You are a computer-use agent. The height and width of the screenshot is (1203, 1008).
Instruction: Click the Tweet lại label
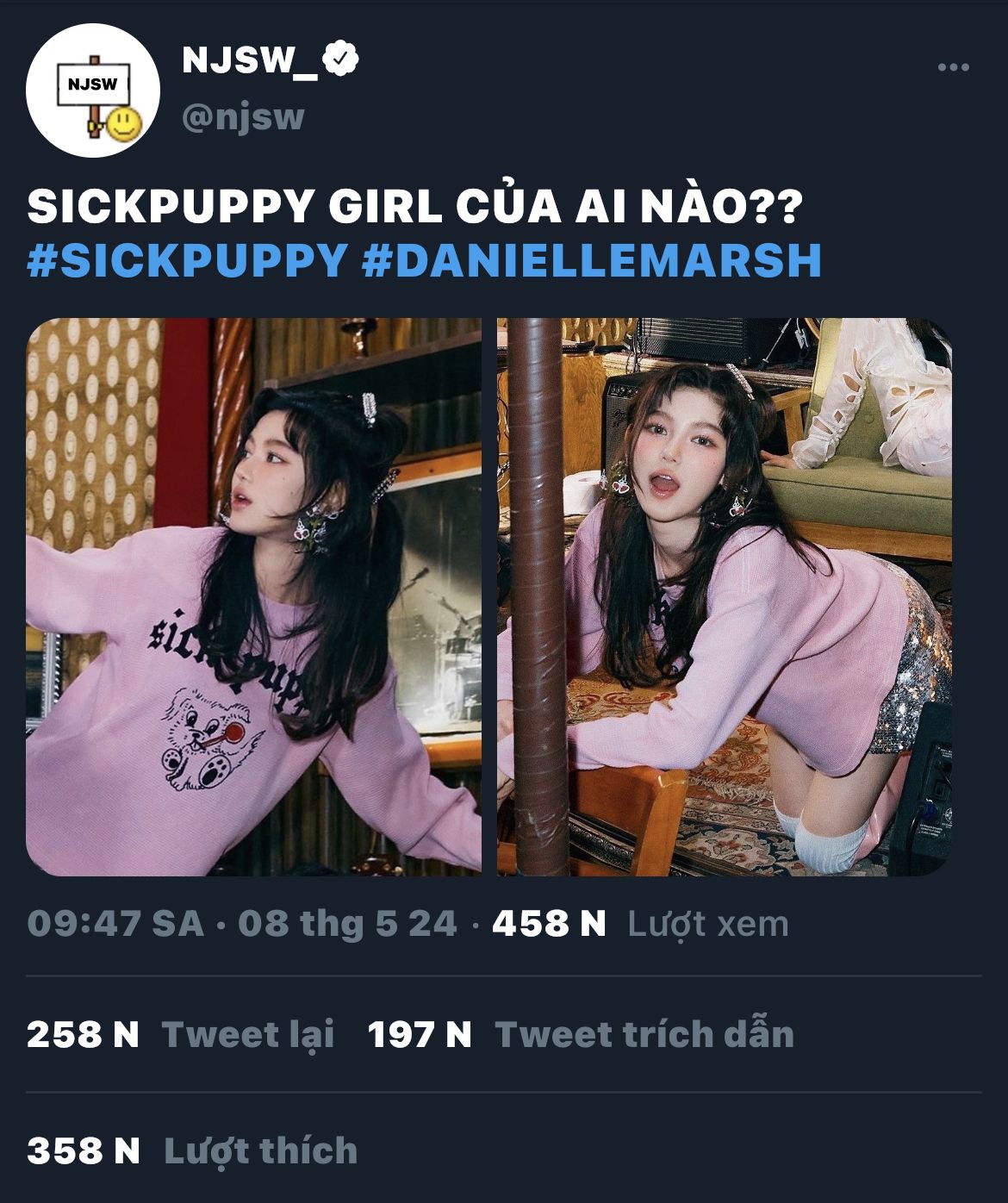point(248,1036)
